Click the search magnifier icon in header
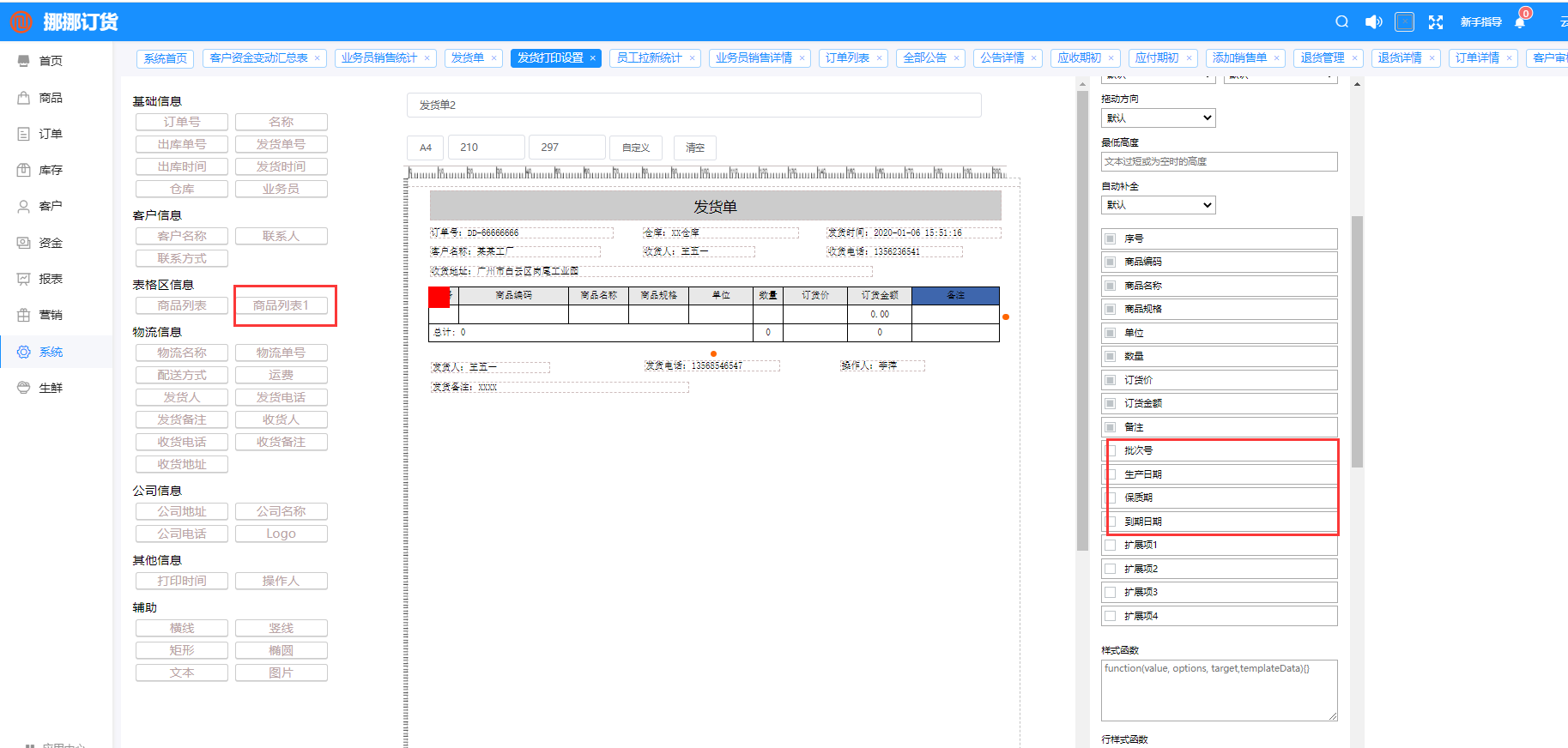This screenshot has height=748, width=1568. coord(1342,21)
